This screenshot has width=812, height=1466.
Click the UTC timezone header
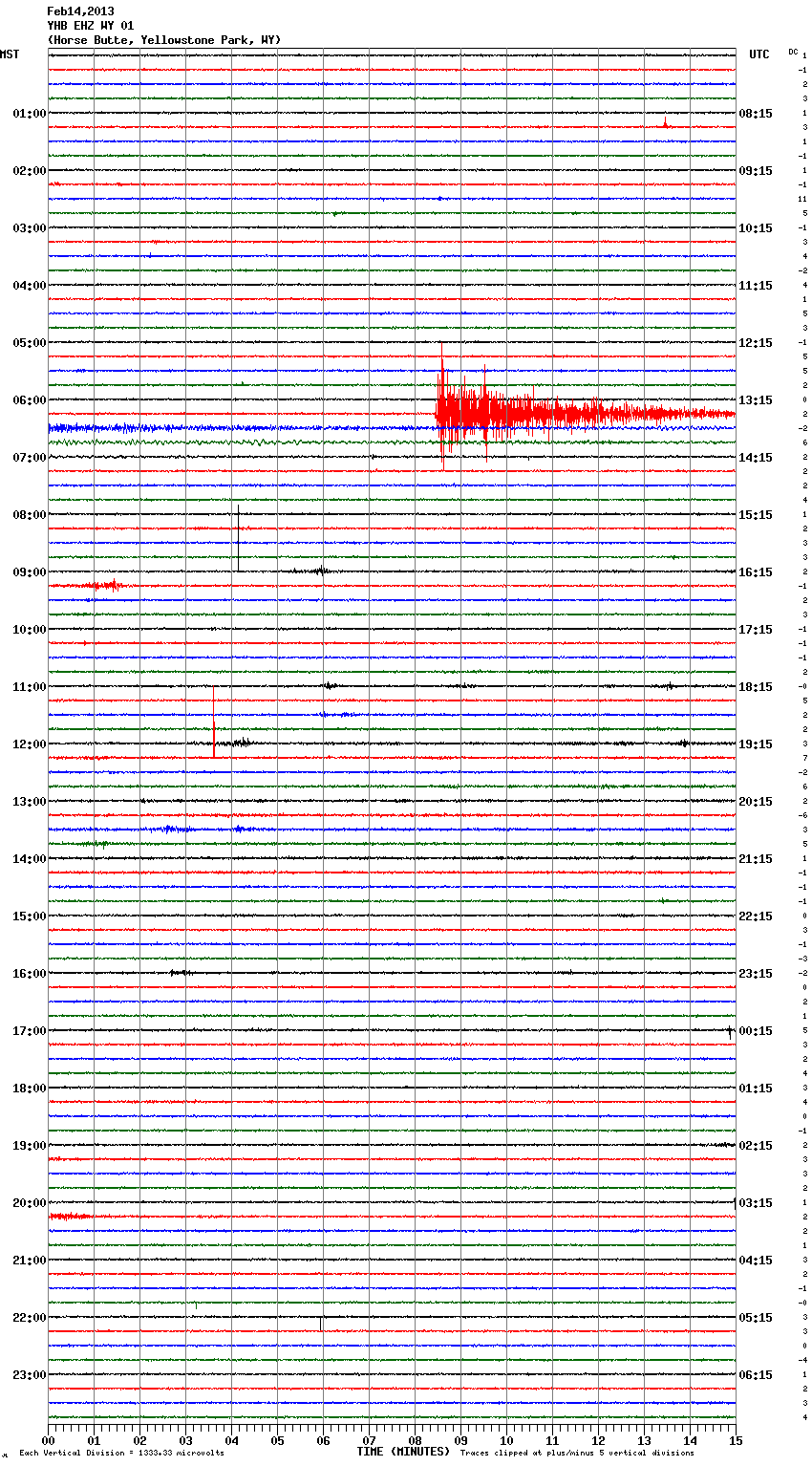759,54
